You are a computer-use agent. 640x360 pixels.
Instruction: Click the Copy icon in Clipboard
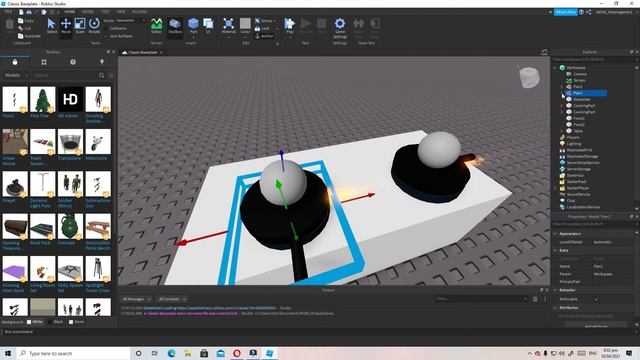click(x=20, y=20)
